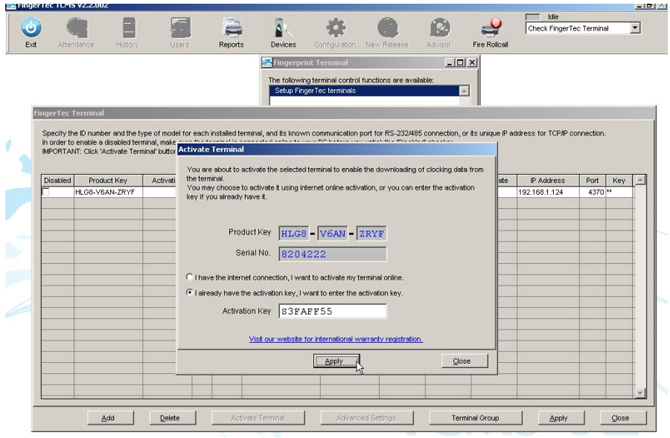The height and width of the screenshot is (438, 670).
Task: Click the Activation Key input field
Action: (332, 311)
